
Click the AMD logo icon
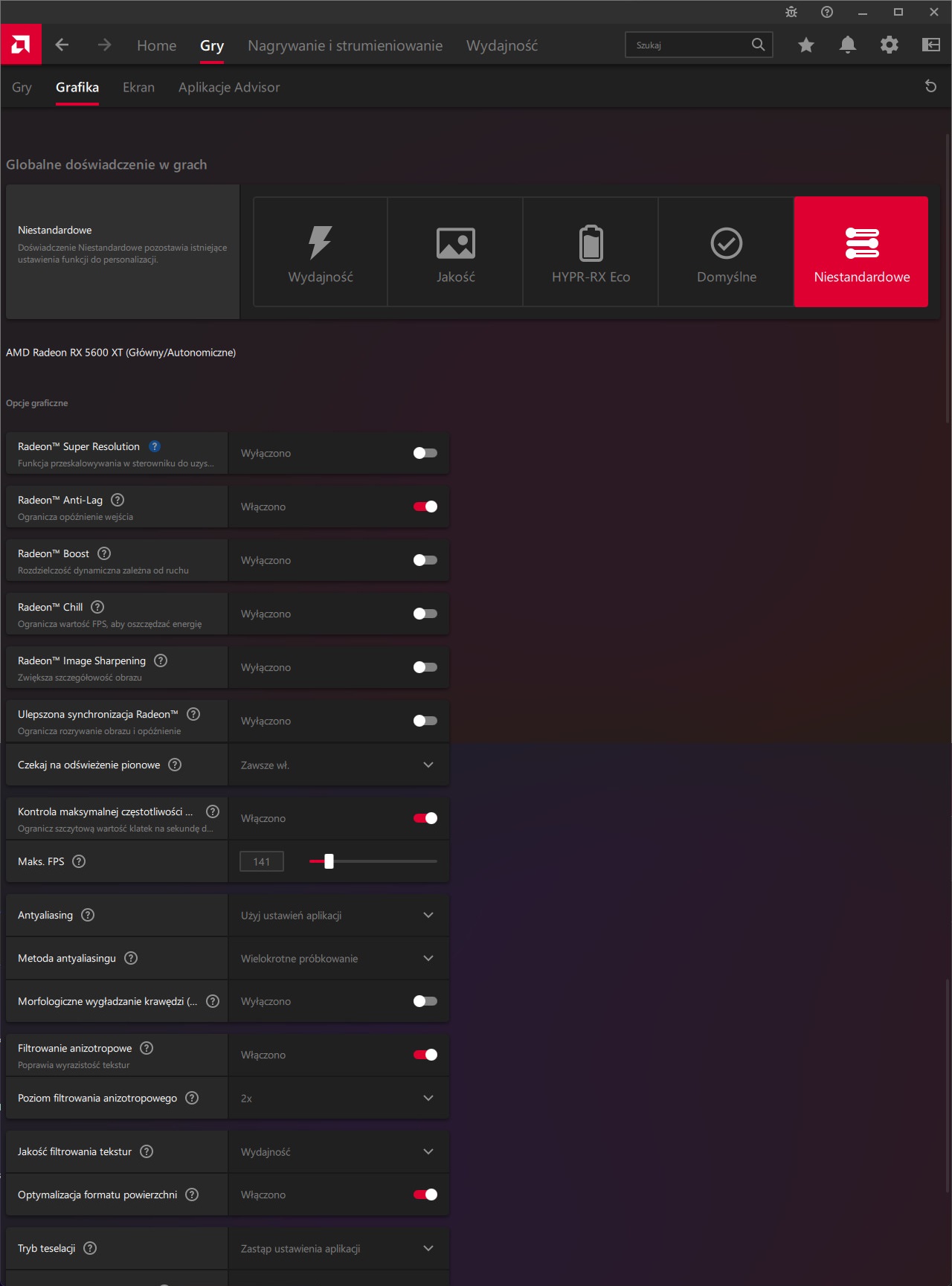(21, 45)
